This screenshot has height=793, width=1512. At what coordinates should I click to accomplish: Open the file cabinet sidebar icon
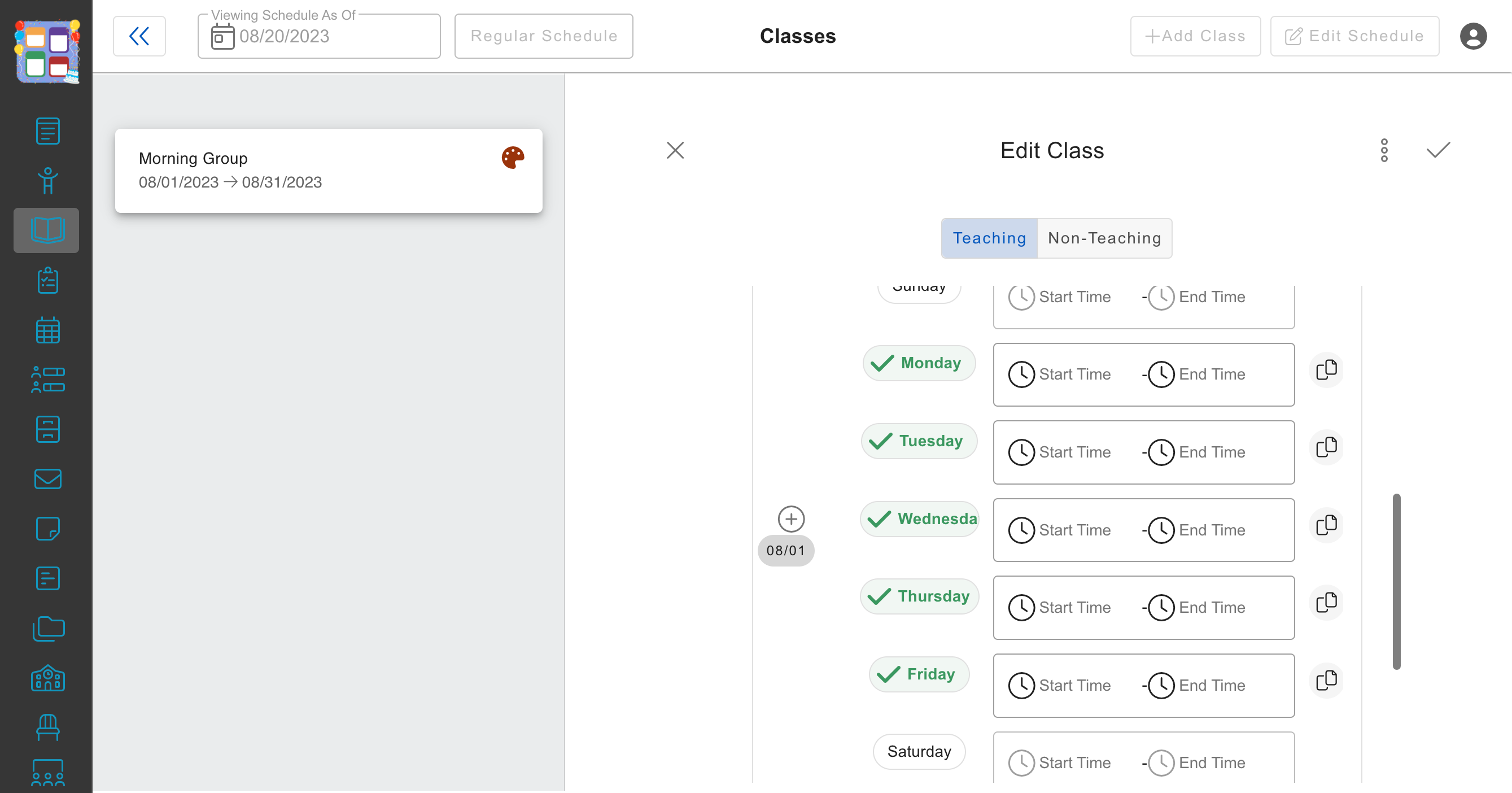[47, 430]
